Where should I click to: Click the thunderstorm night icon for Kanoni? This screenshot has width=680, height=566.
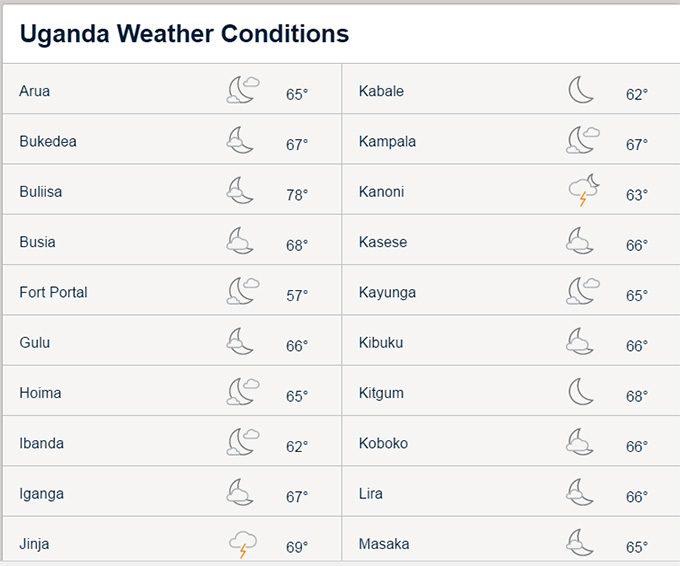coord(584,190)
